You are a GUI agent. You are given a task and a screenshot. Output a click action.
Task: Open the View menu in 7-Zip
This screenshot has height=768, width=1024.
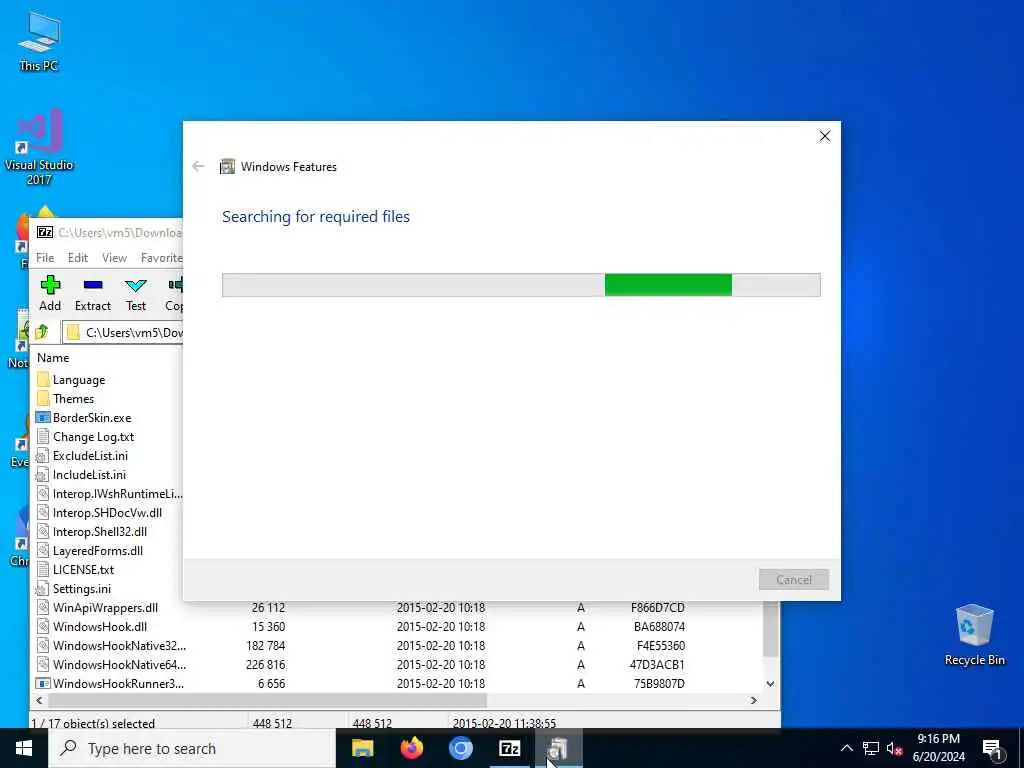tap(114, 258)
